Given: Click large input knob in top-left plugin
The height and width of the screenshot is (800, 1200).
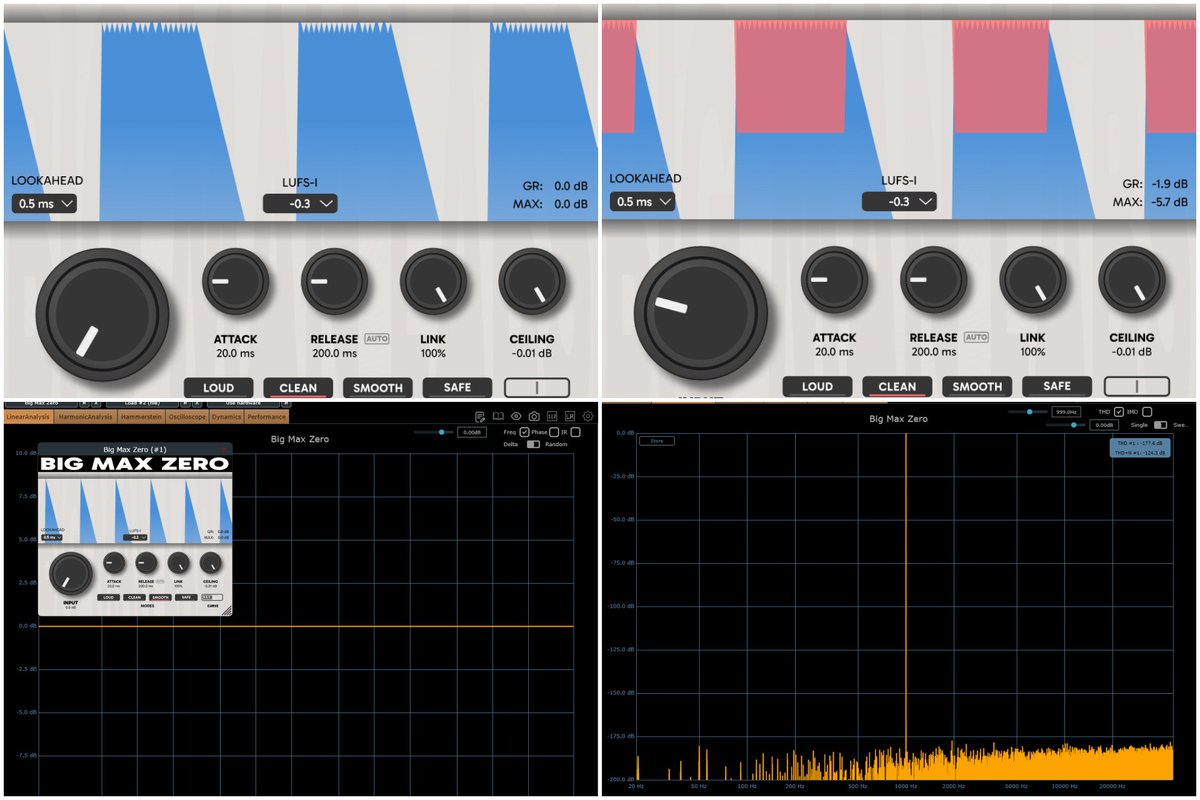Looking at the screenshot, I should coord(102,315).
